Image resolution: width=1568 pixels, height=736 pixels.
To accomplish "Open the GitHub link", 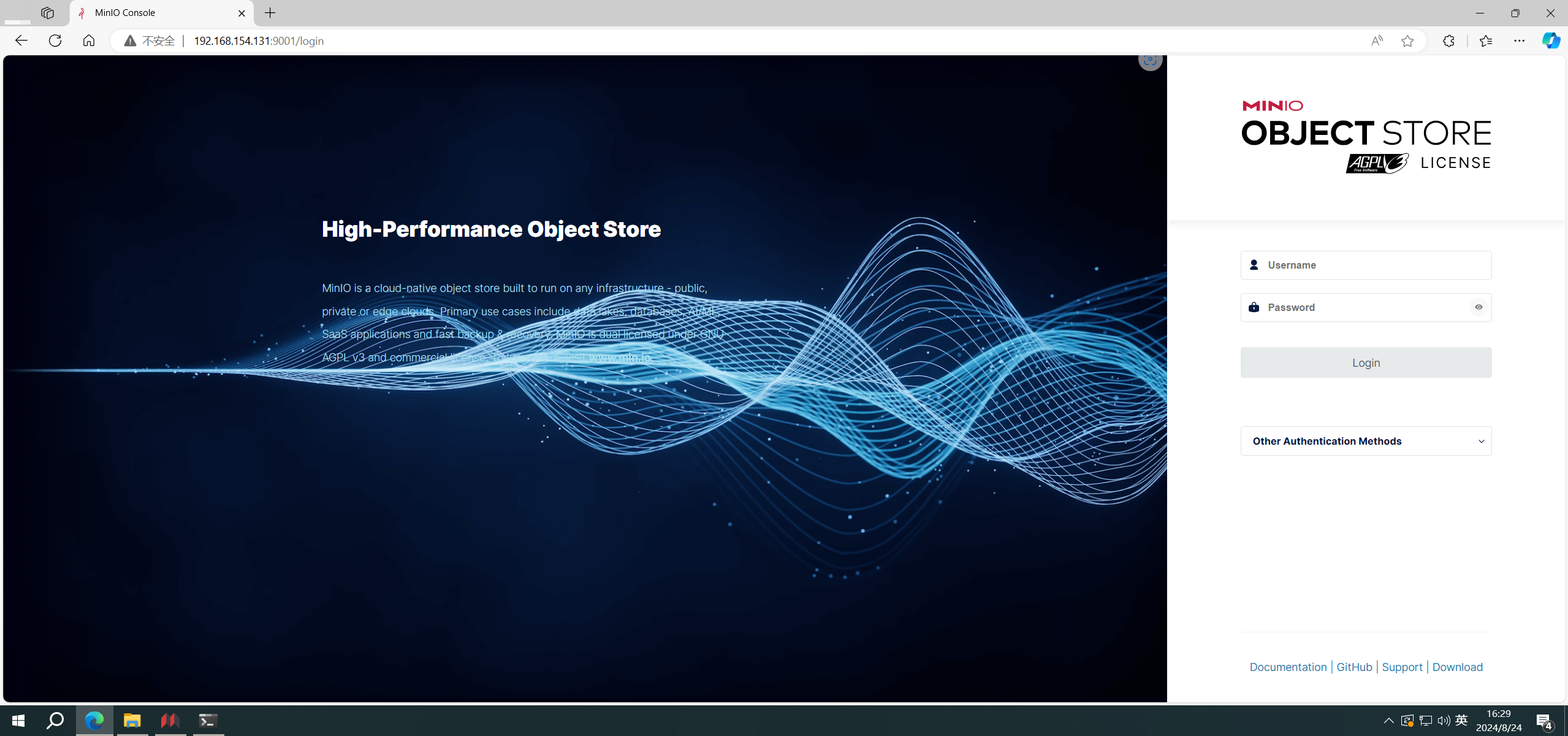I will [1354, 667].
